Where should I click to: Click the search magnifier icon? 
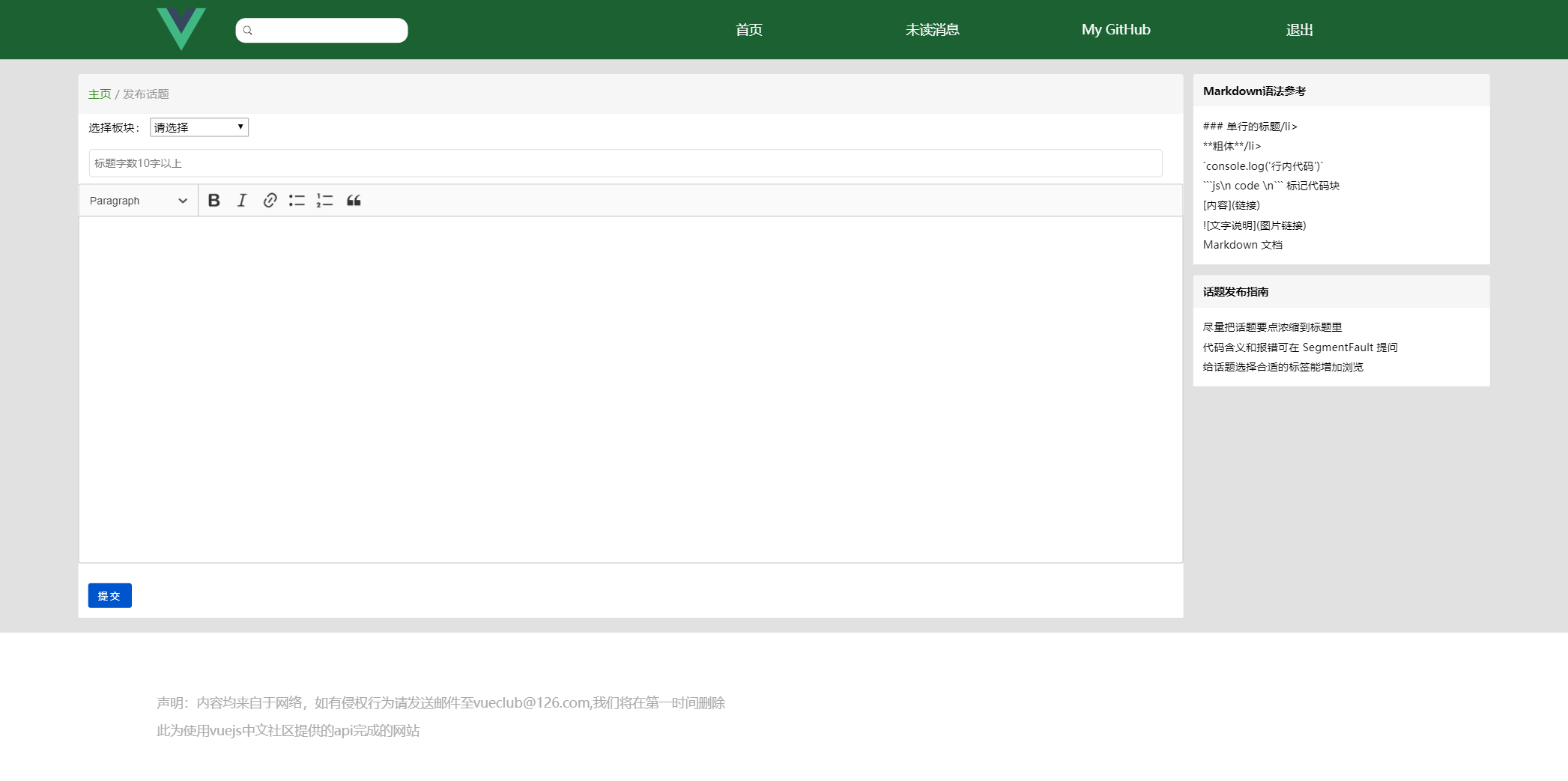(x=248, y=31)
